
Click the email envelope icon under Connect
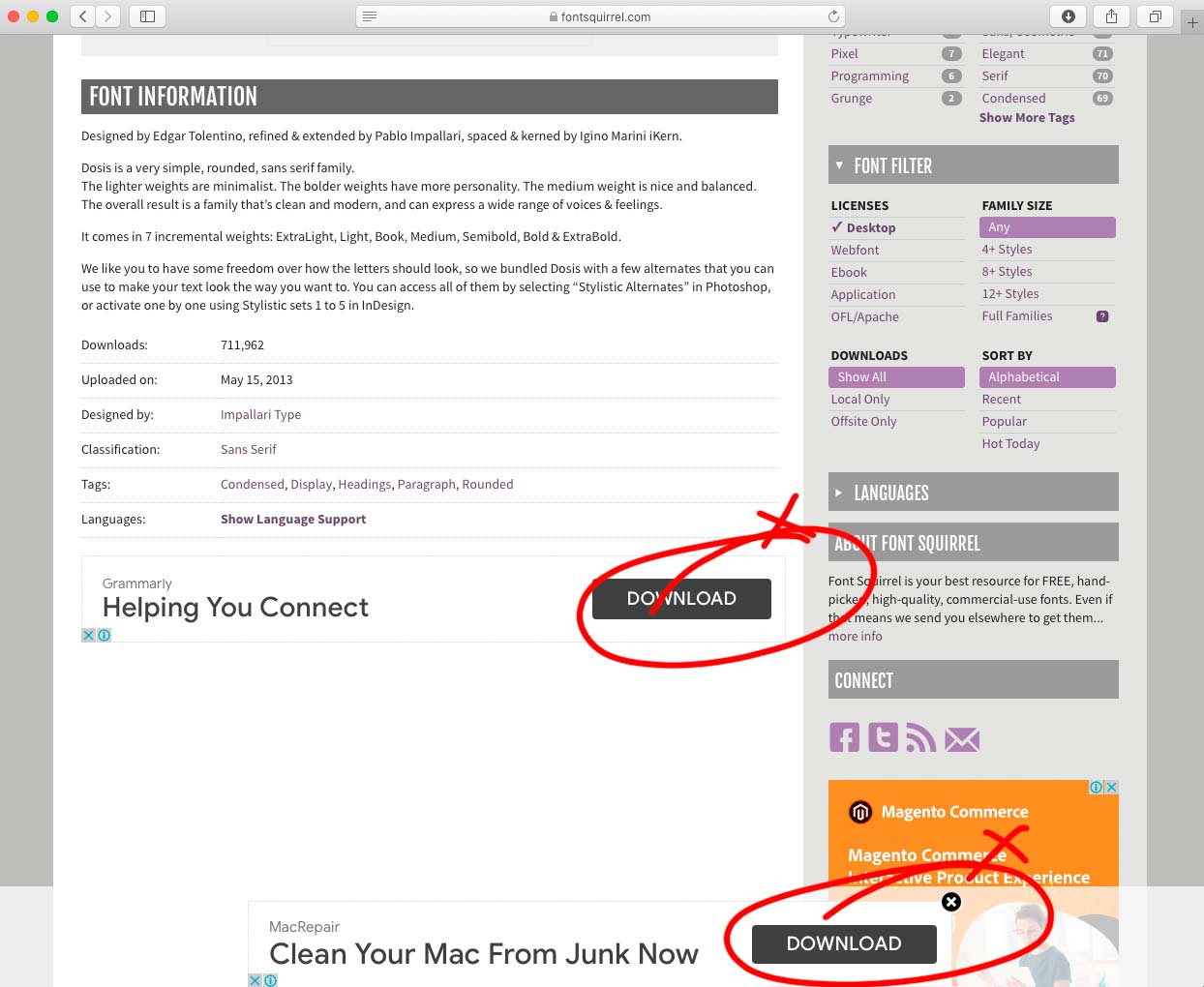coord(962,740)
